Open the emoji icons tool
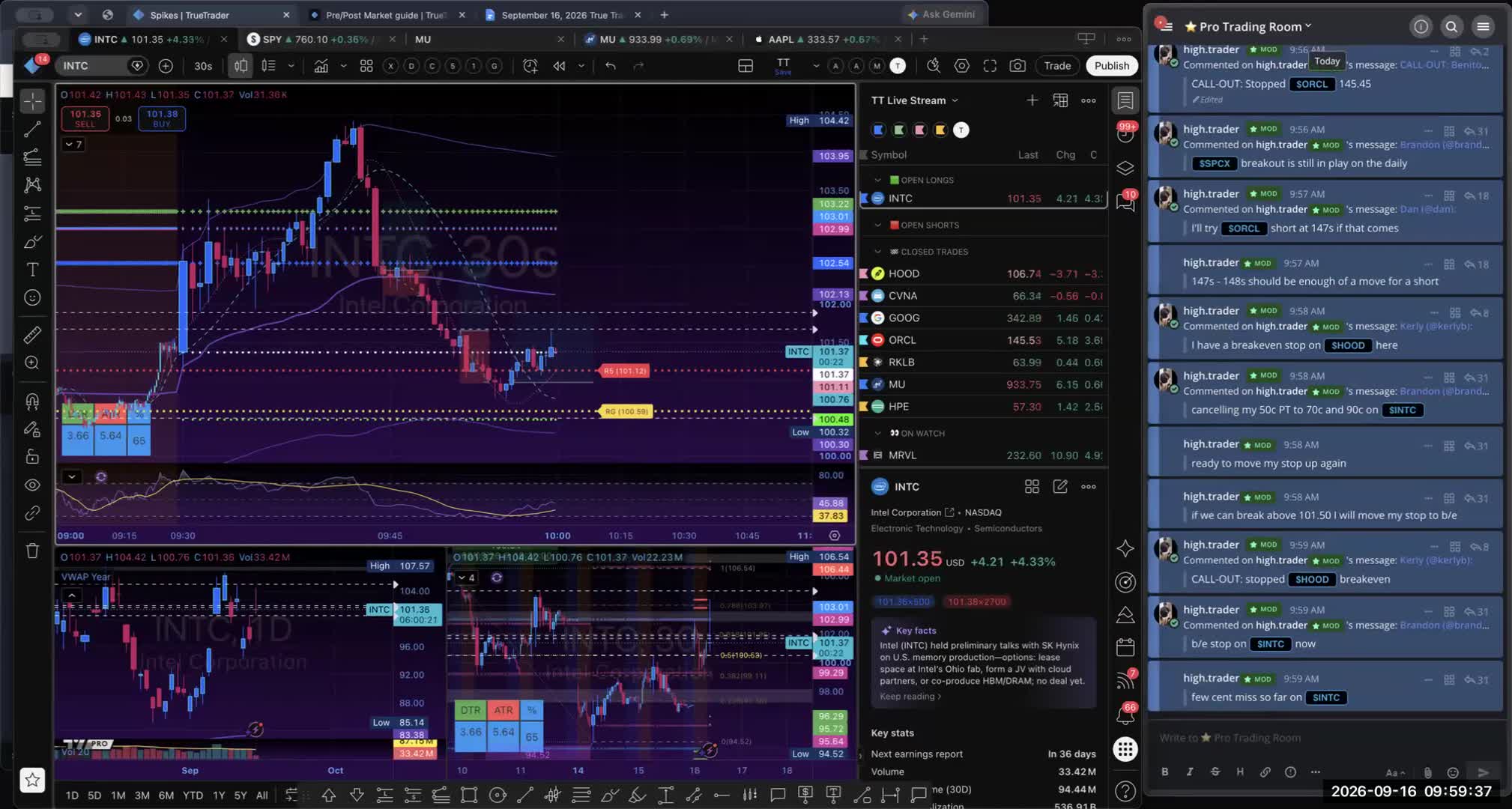This screenshot has width=1512, height=809. (x=32, y=298)
